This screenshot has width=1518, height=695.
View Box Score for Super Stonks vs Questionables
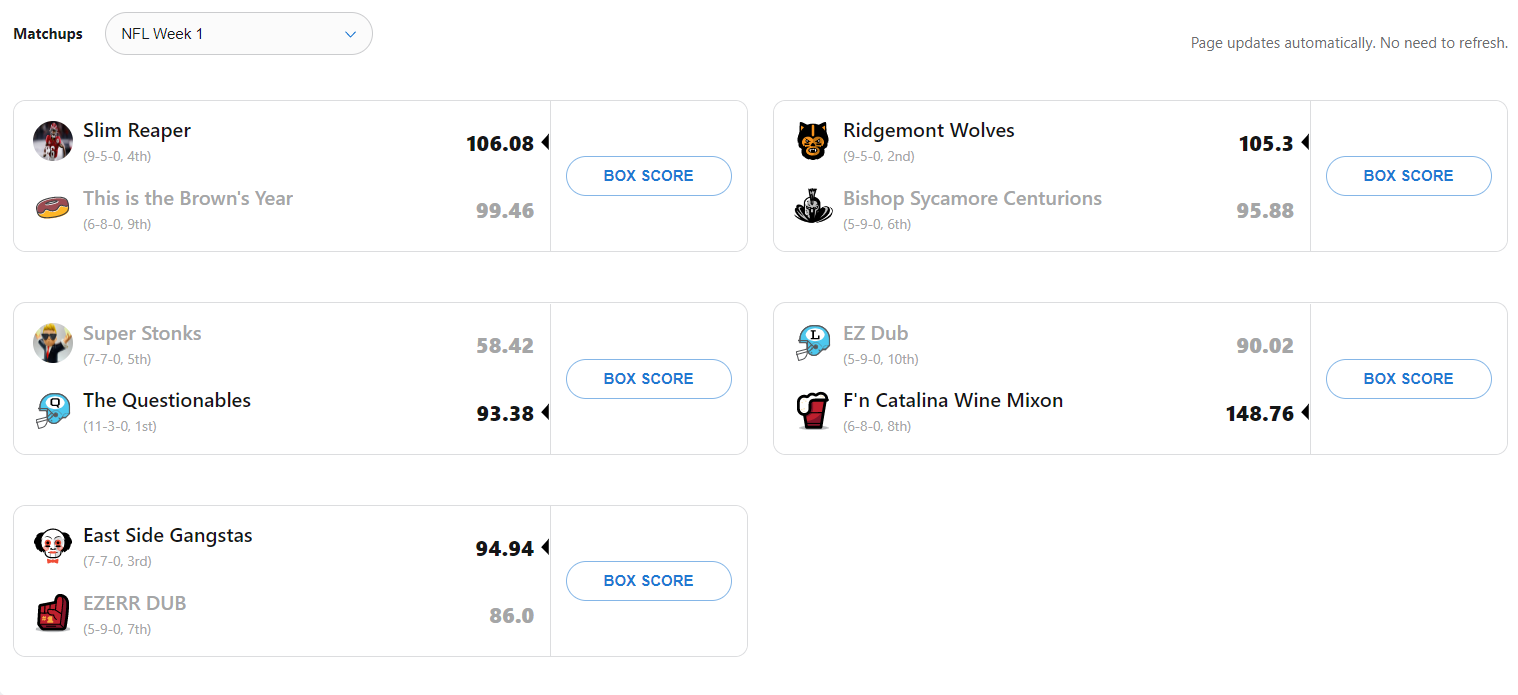[648, 379]
